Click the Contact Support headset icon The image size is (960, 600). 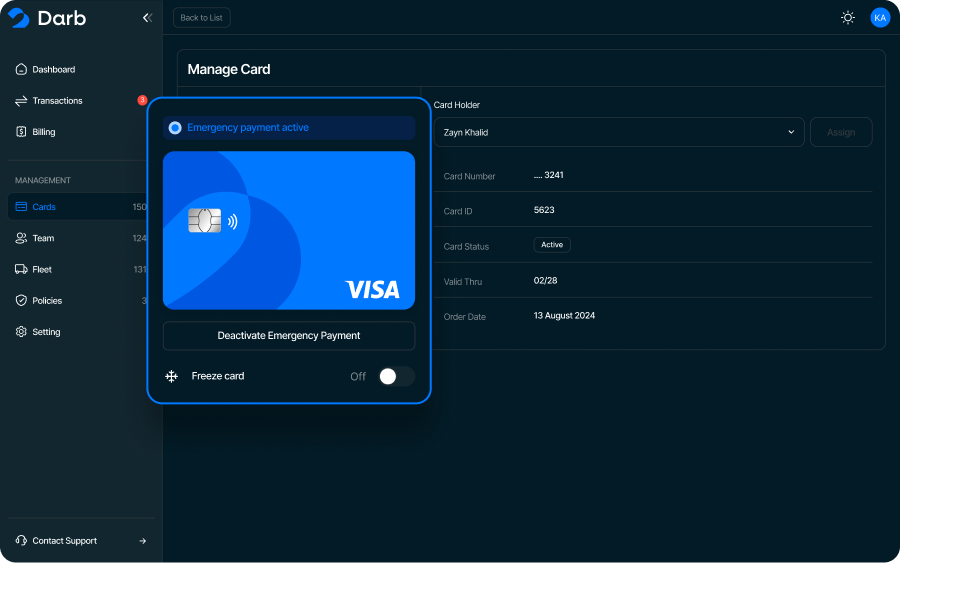click(x=21, y=541)
